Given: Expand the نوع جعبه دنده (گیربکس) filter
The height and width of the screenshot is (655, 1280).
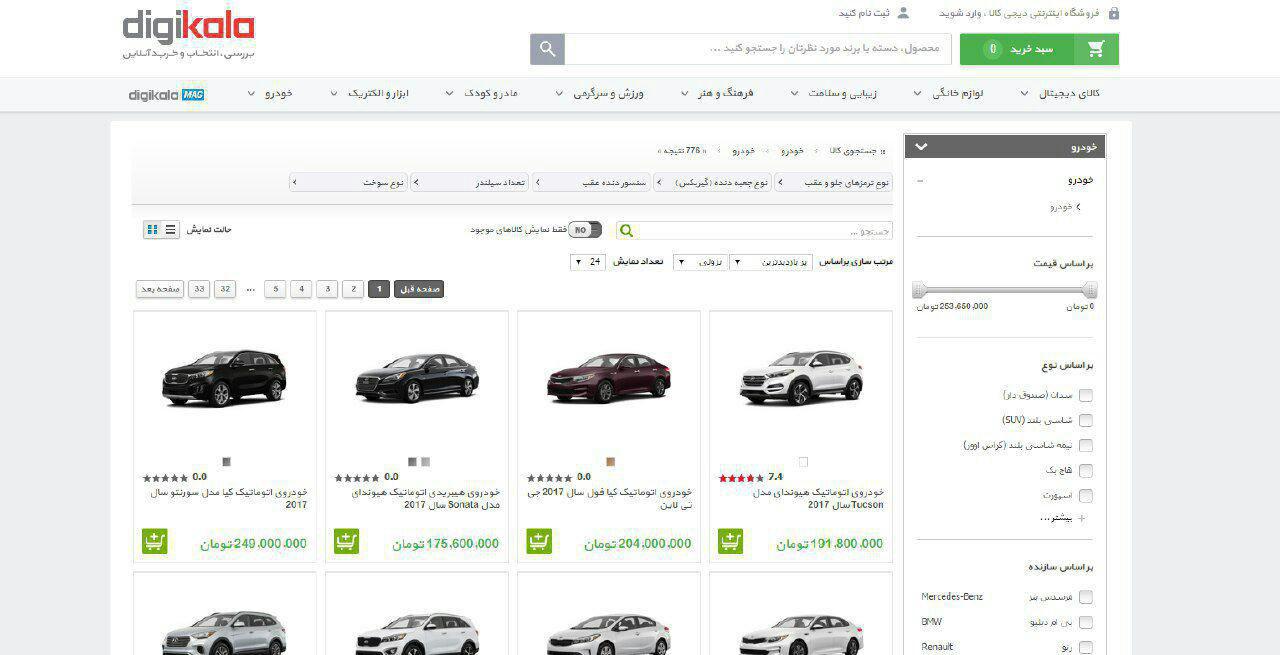Looking at the screenshot, I should coord(712,182).
